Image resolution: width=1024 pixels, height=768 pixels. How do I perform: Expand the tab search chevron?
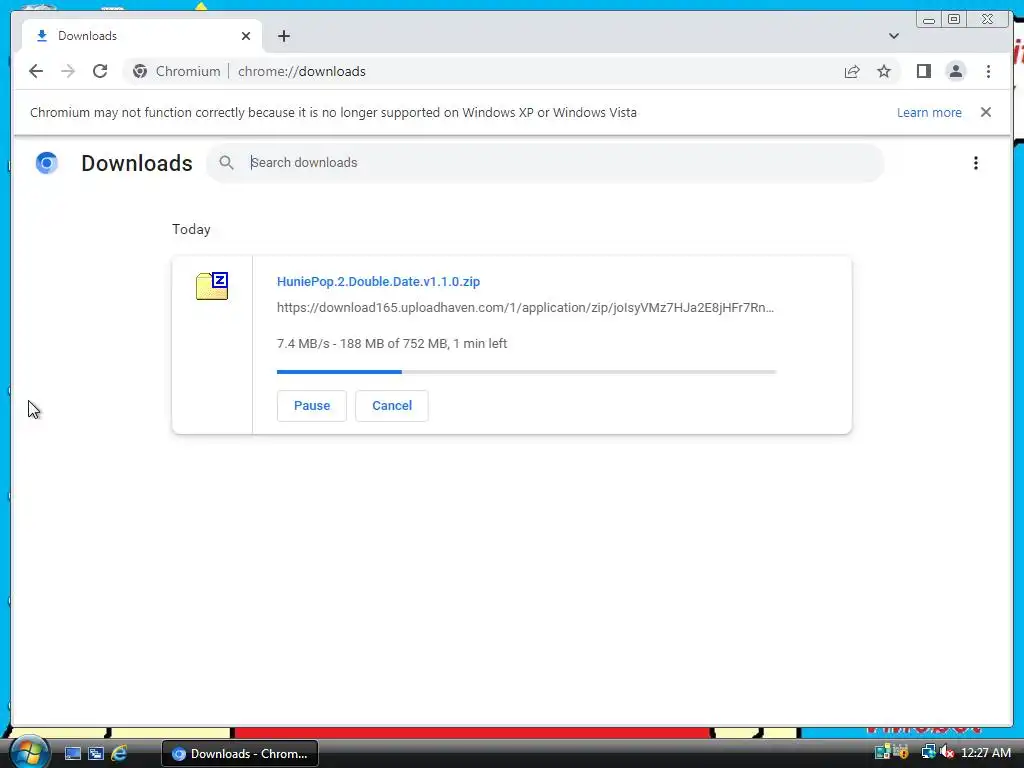coord(894,36)
